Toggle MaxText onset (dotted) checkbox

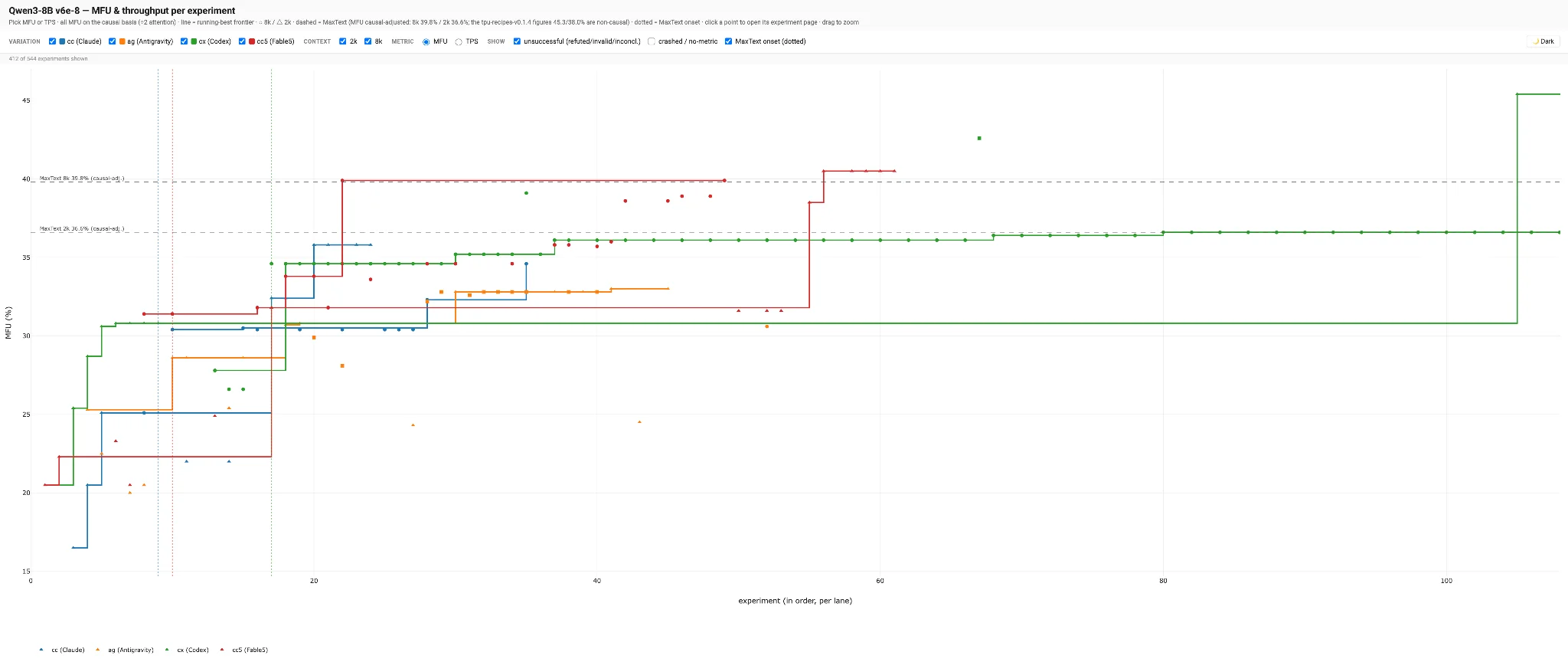coord(728,41)
